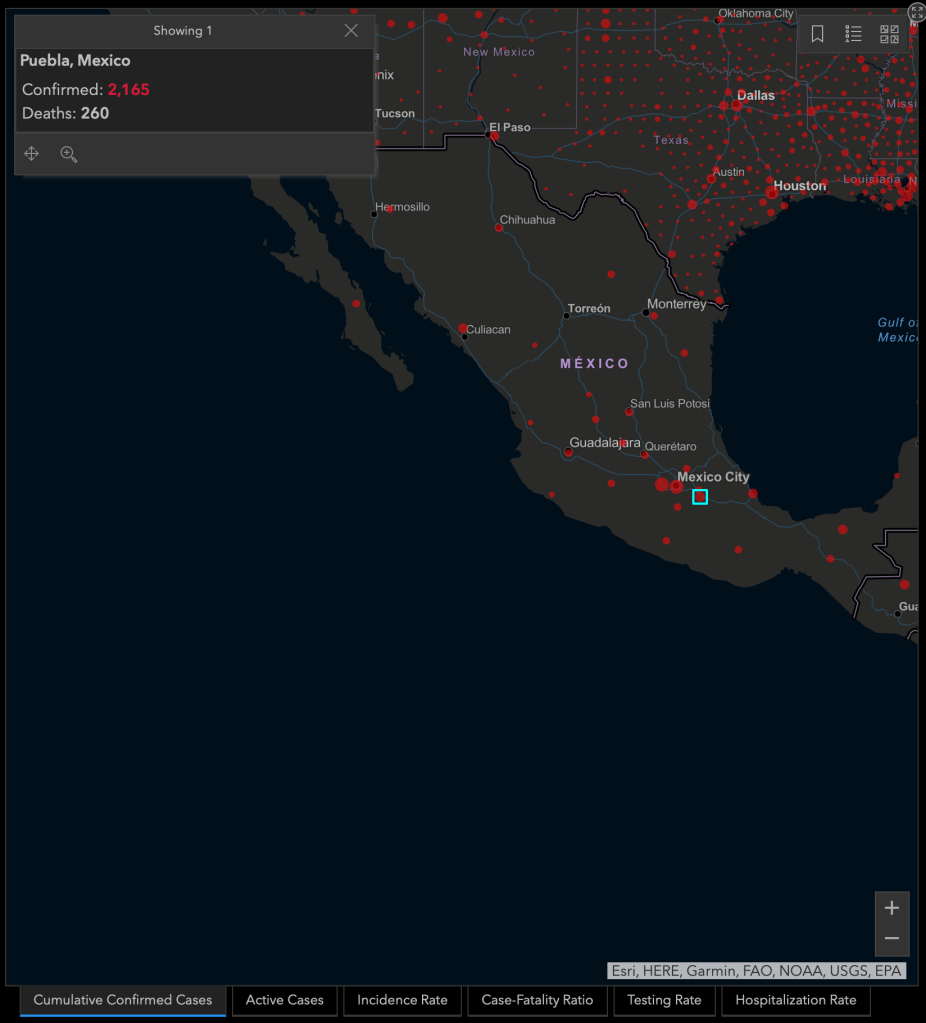
Task: Zoom in using the plus button
Action: tap(892, 908)
